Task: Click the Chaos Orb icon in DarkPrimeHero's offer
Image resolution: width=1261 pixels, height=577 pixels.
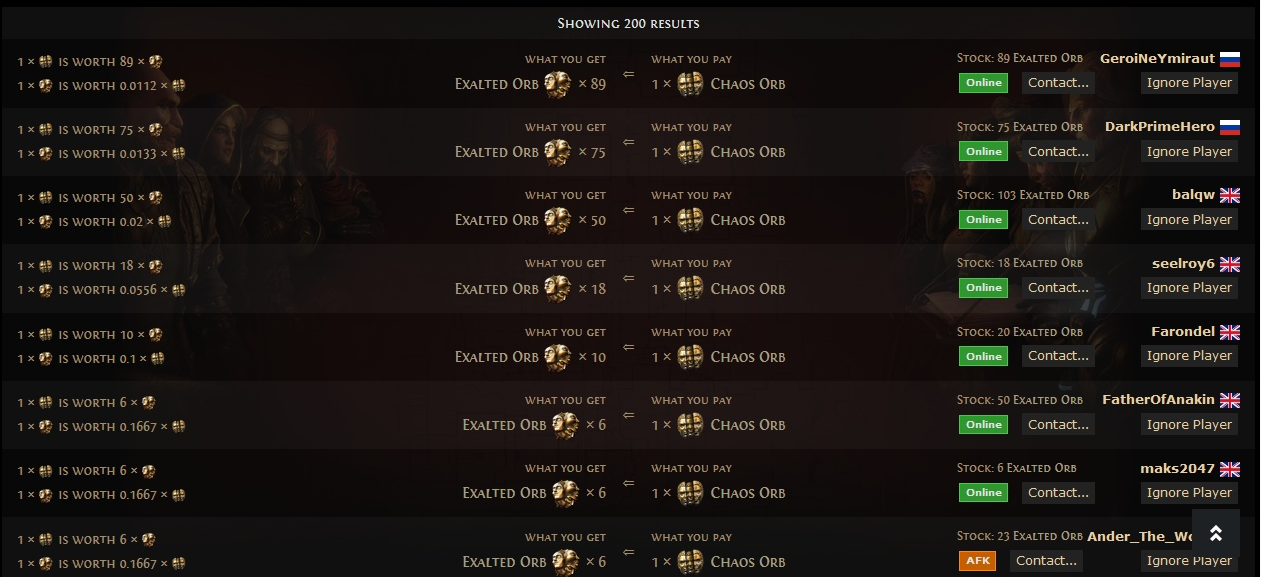Action: point(690,152)
